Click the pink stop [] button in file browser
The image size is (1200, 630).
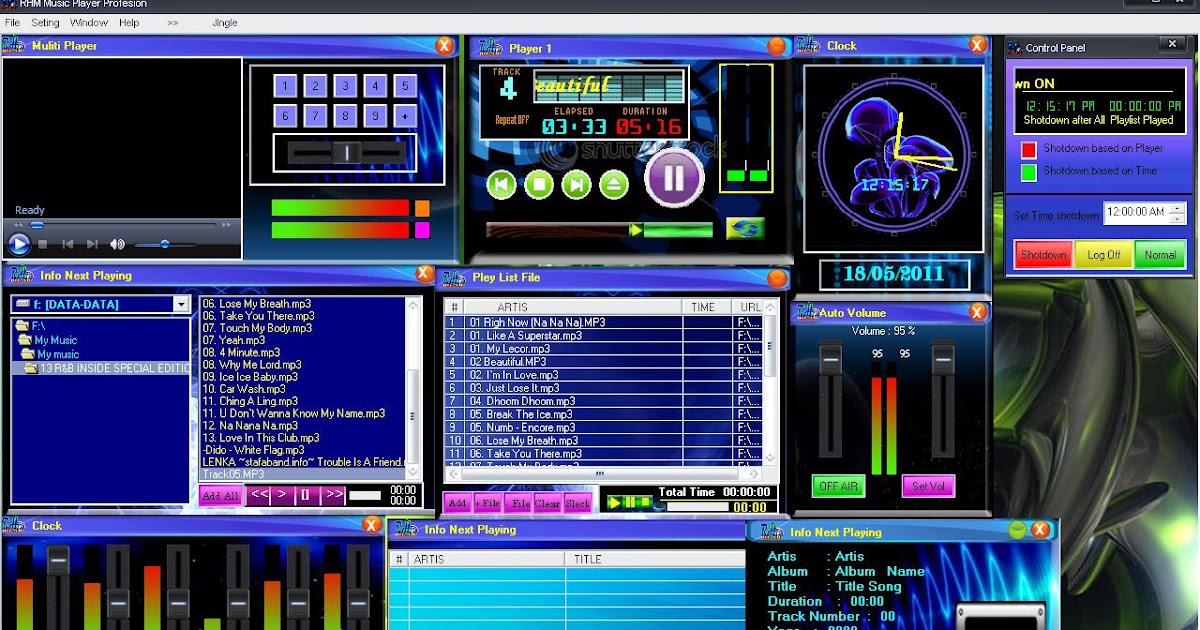click(x=307, y=494)
